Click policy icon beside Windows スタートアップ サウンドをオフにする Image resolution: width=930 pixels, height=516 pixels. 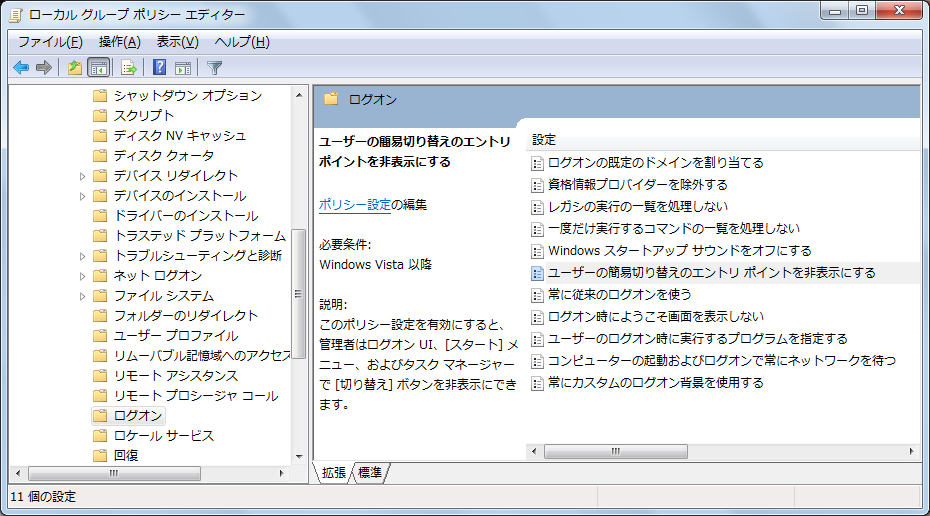[537, 251]
